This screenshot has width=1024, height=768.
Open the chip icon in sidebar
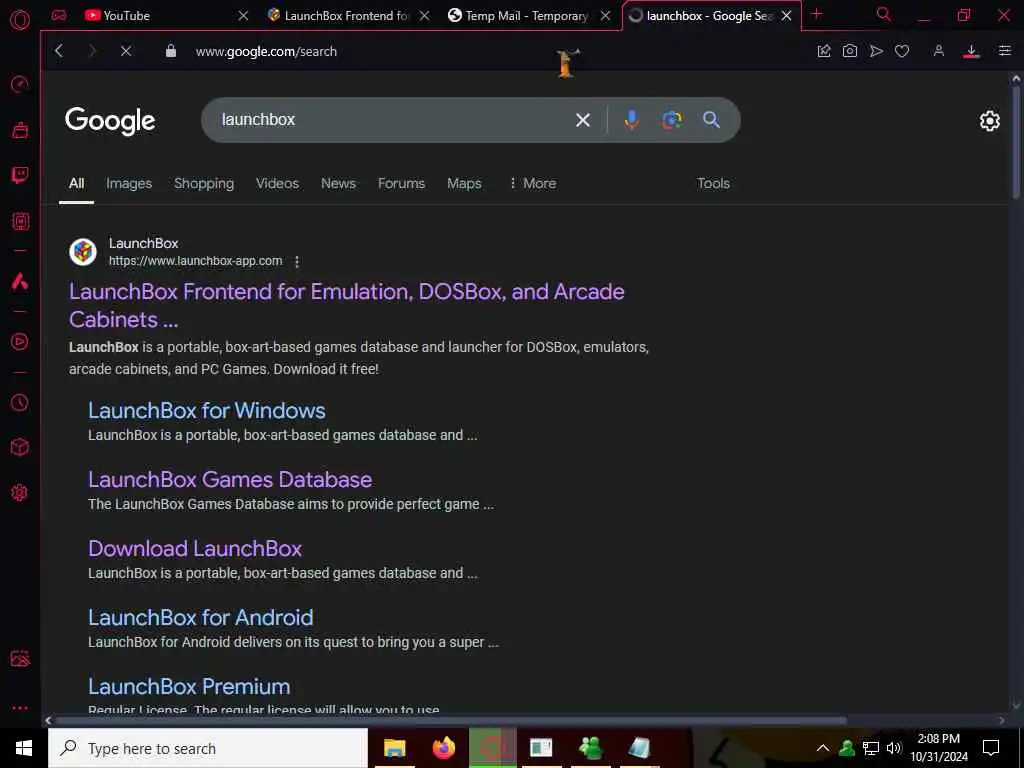(20, 221)
